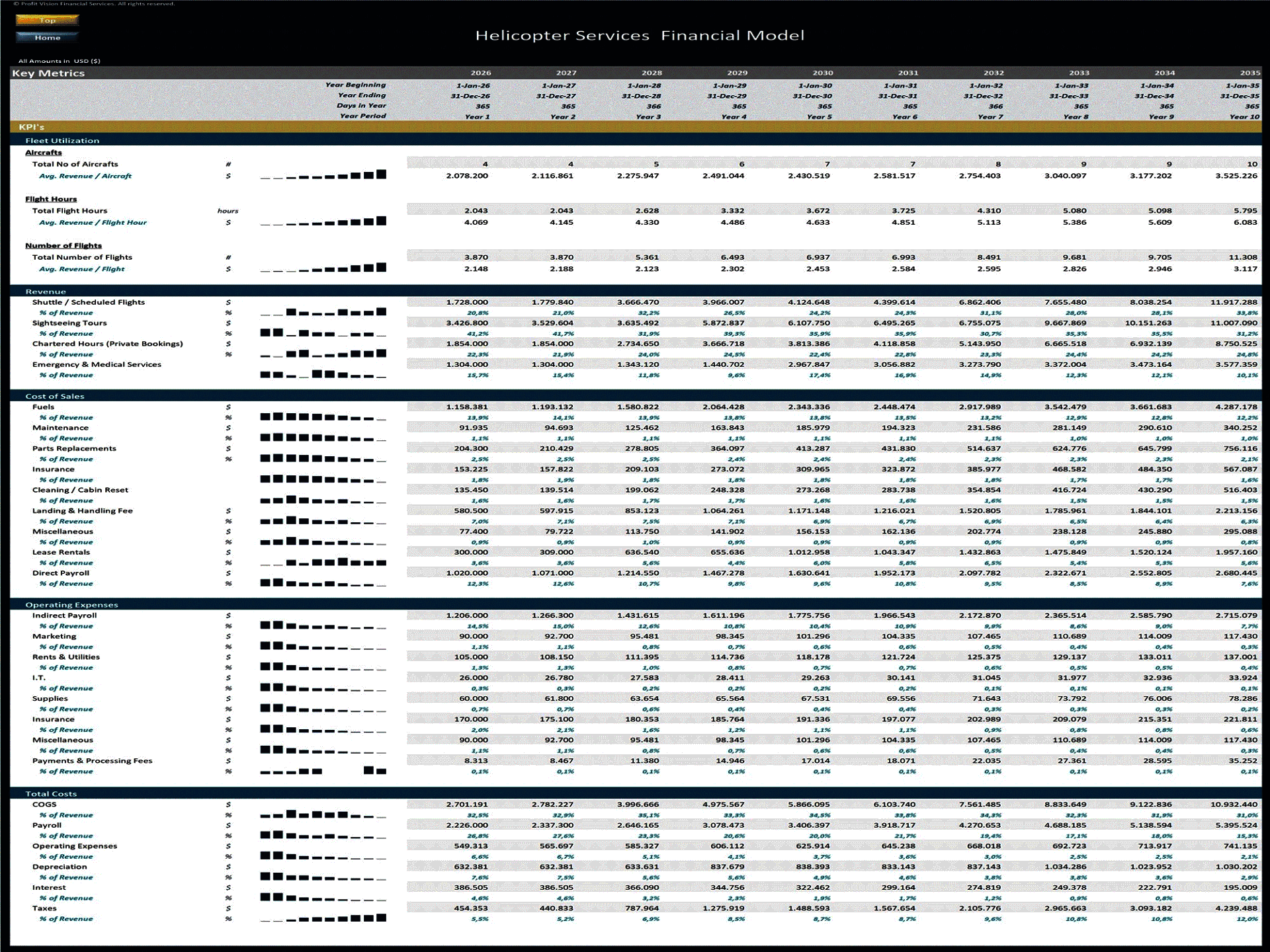The image size is (1270, 952).
Task: Select the 2035 year column header
Action: pyautogui.click(x=1250, y=73)
